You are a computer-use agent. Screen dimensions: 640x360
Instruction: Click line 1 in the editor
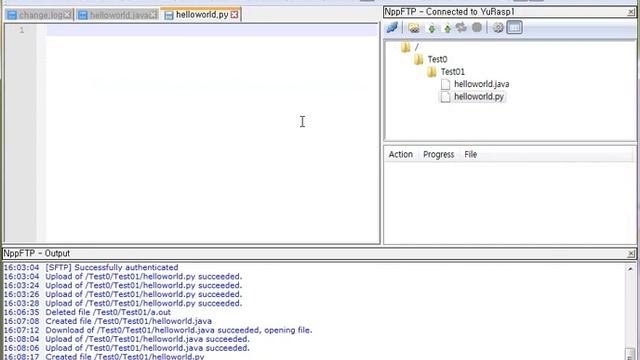212,30
